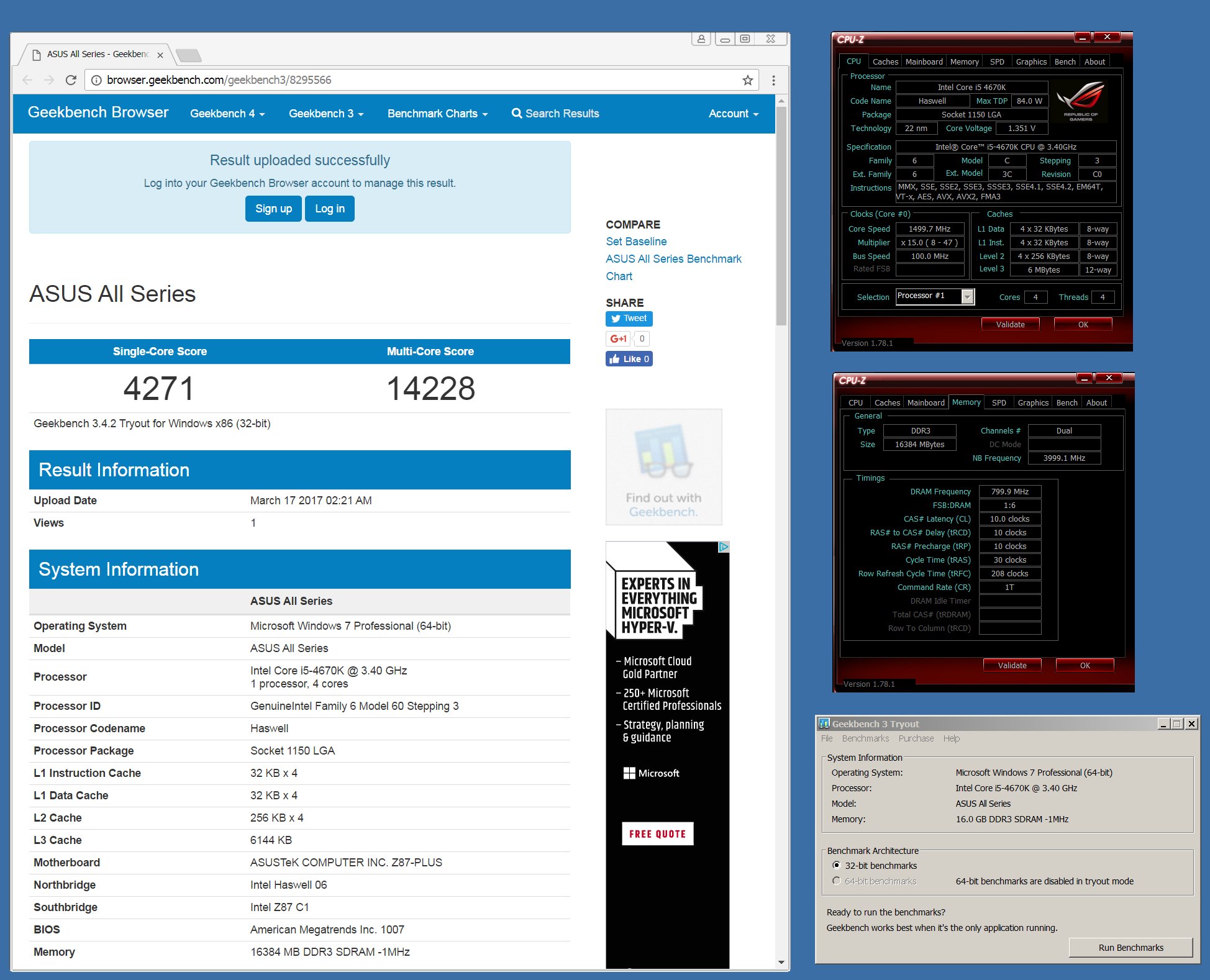Click the Google +1 share button

point(618,339)
